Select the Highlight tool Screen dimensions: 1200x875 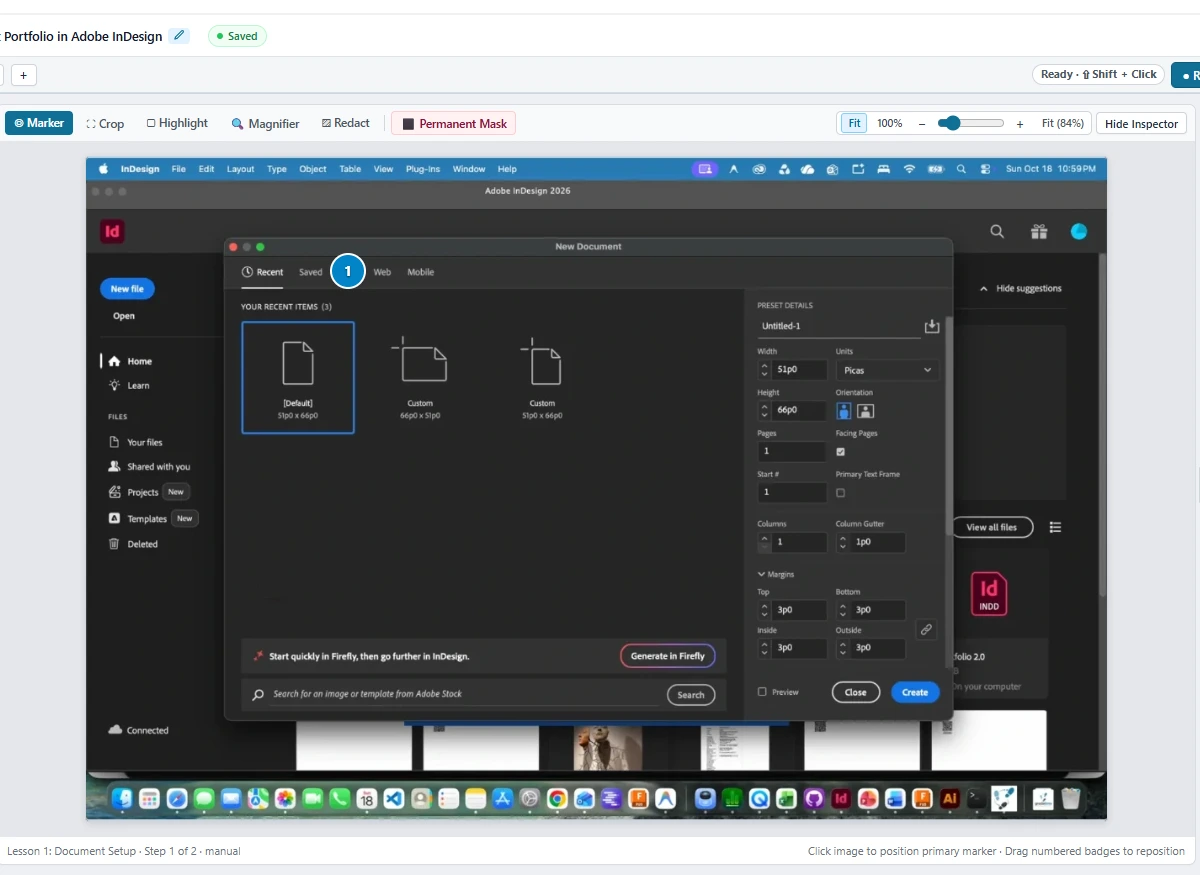coord(177,123)
